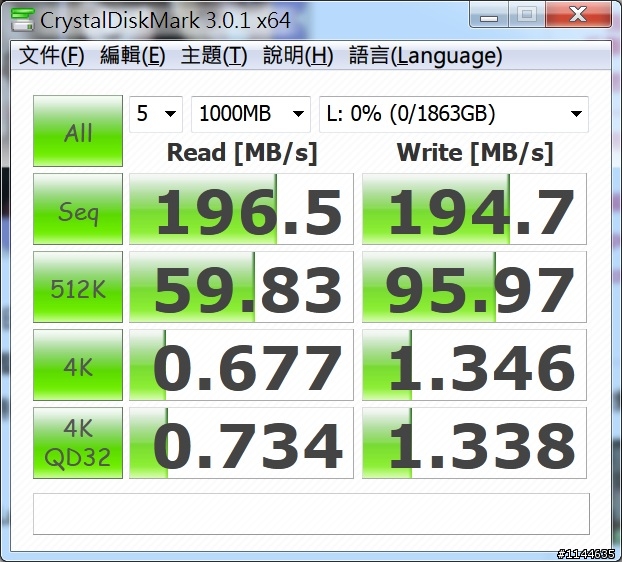Minimize the CrystalDiskMark window
This screenshot has width=622, height=562.
pyautogui.click(x=488, y=15)
